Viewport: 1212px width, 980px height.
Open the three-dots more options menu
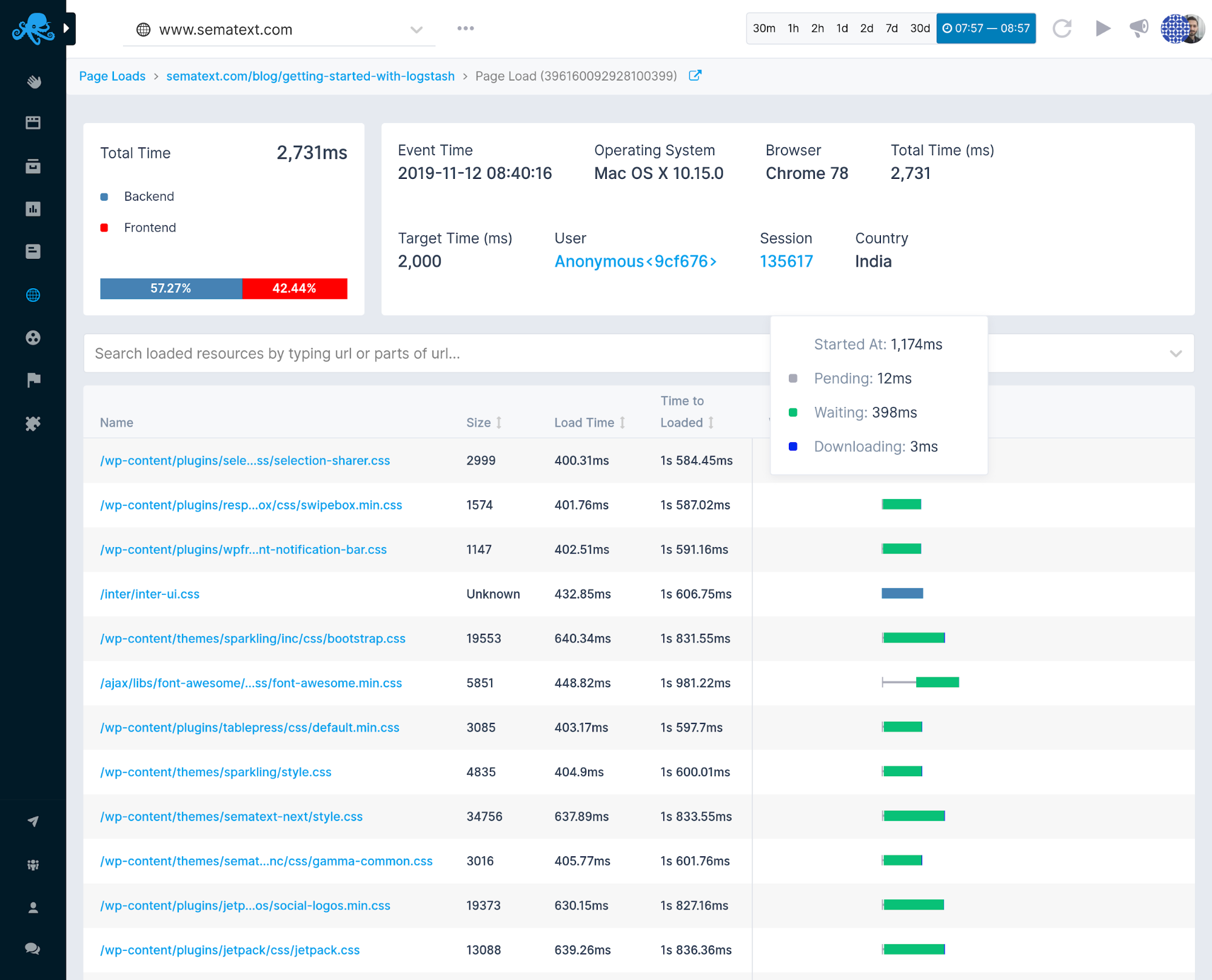point(466,29)
